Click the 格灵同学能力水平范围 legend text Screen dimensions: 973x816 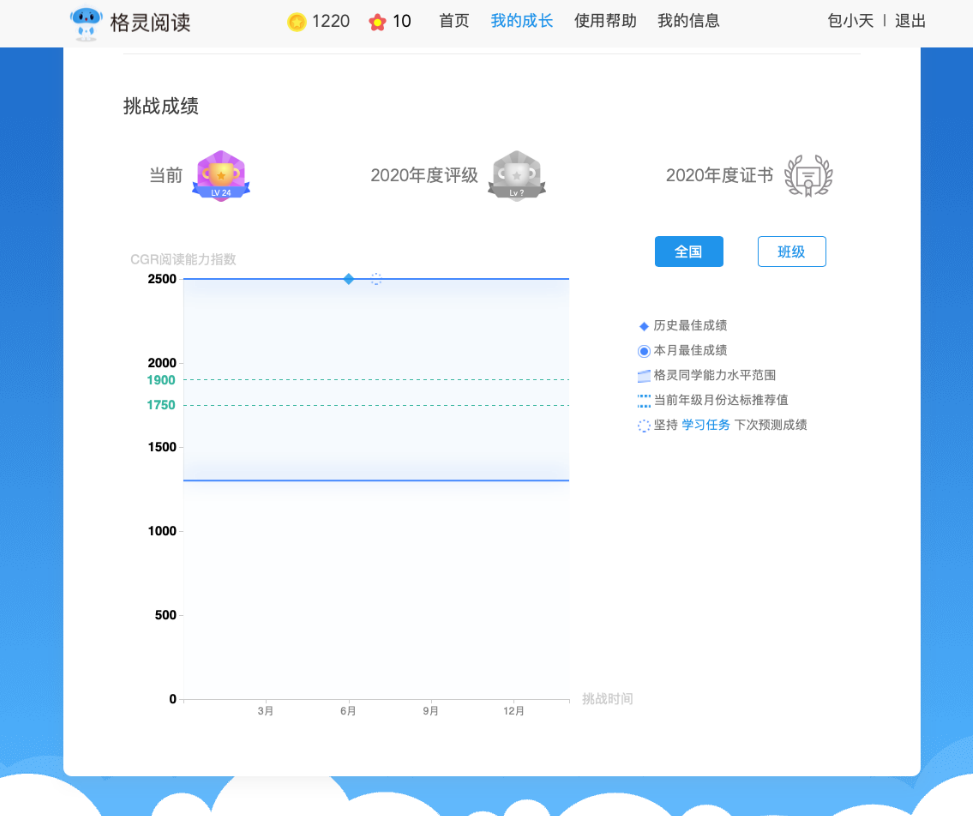tap(715, 375)
